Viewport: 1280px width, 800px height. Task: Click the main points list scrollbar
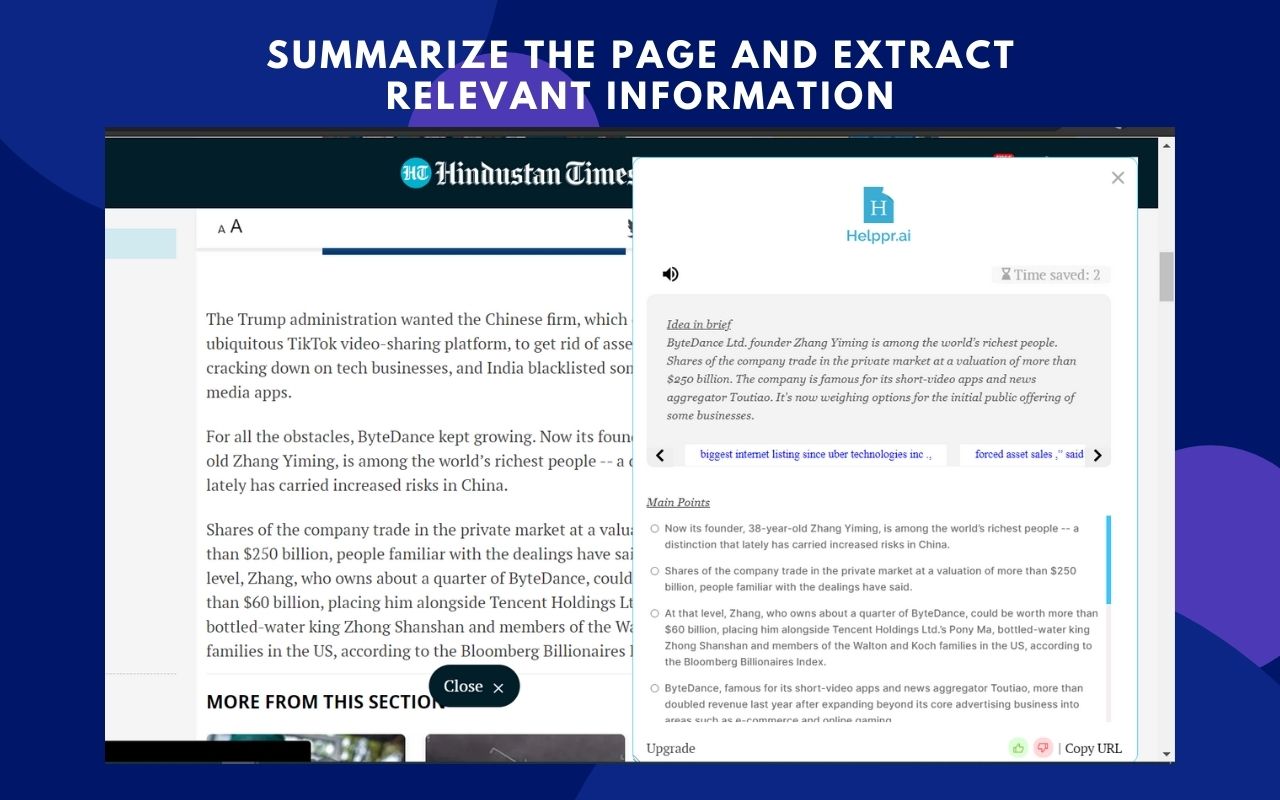(x=1108, y=560)
